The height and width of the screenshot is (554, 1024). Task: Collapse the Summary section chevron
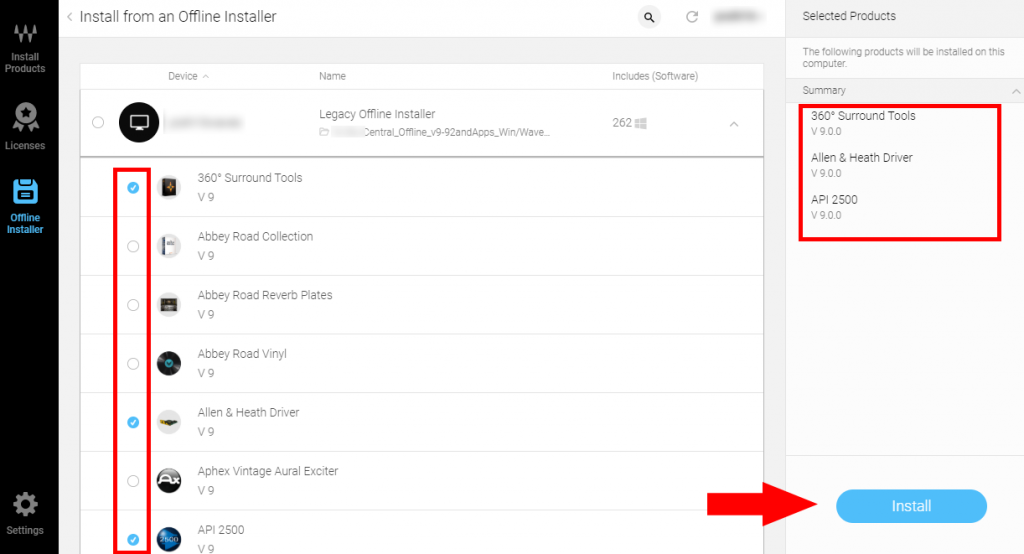click(x=1016, y=91)
